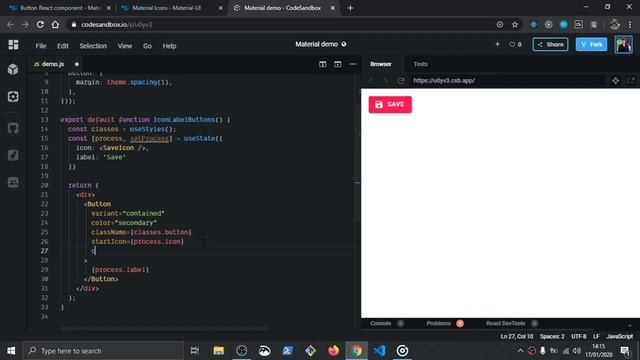Open the Explorer cube icon in sidebar
This screenshot has width=640, height=360.
point(13,69)
